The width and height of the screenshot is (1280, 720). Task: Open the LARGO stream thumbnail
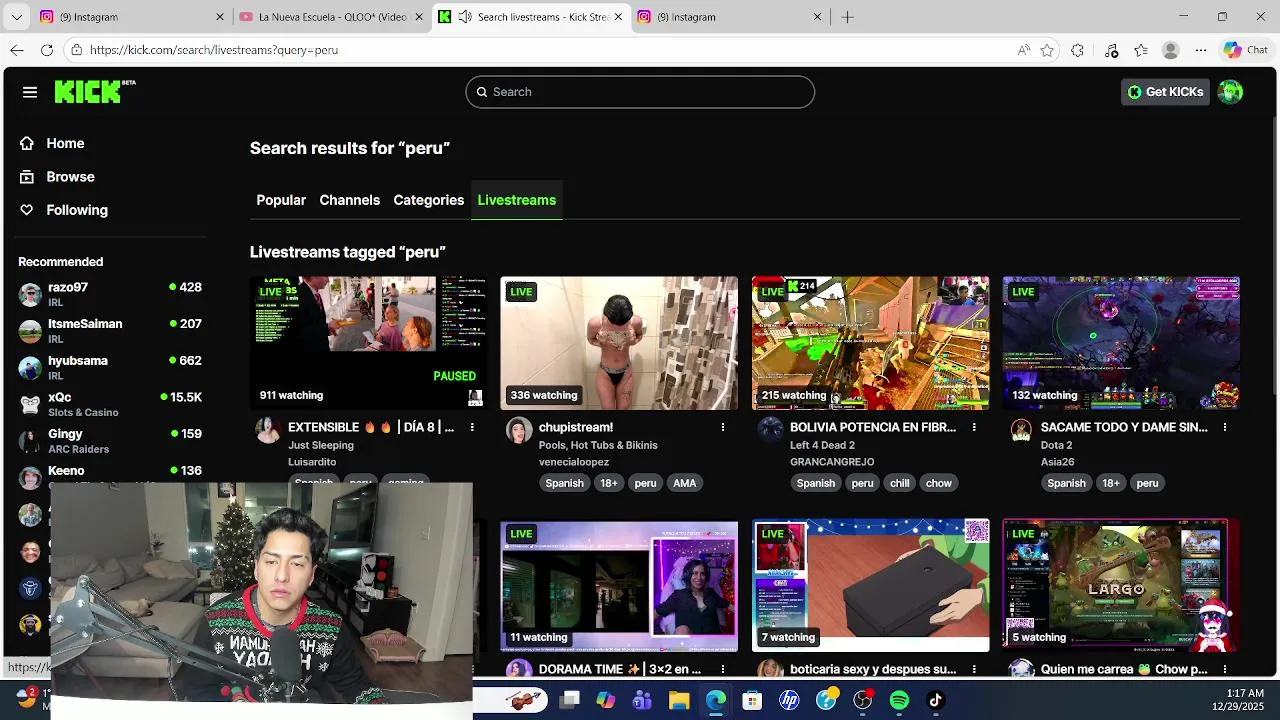click(1121, 585)
